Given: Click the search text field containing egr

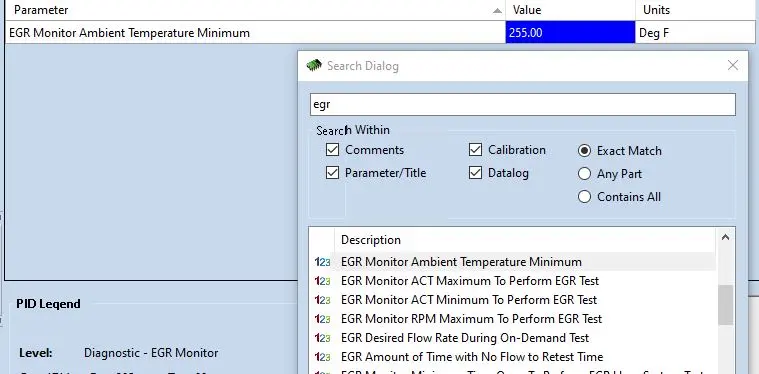Looking at the screenshot, I should point(523,105).
